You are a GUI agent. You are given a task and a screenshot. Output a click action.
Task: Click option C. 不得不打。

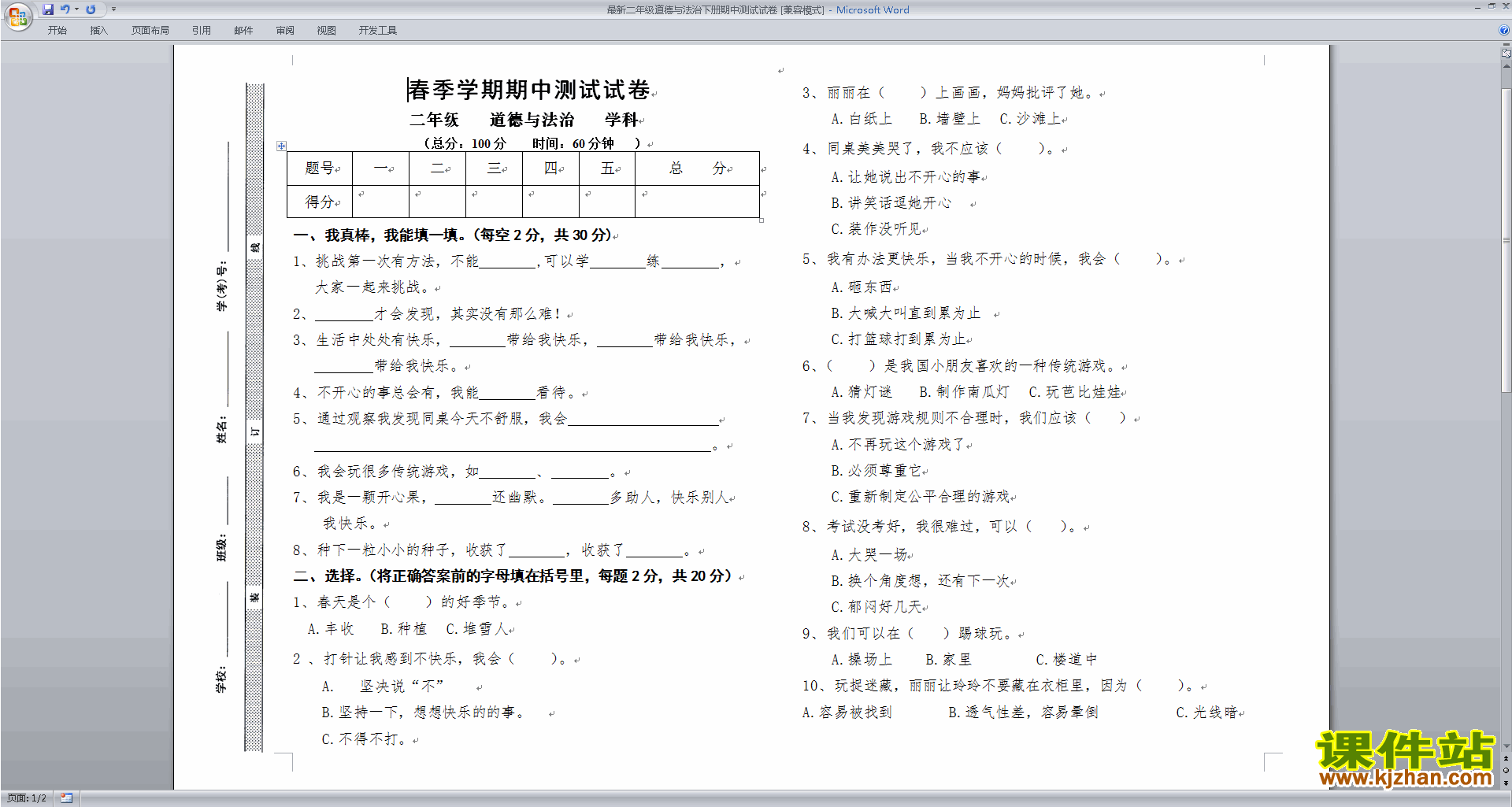[365, 739]
